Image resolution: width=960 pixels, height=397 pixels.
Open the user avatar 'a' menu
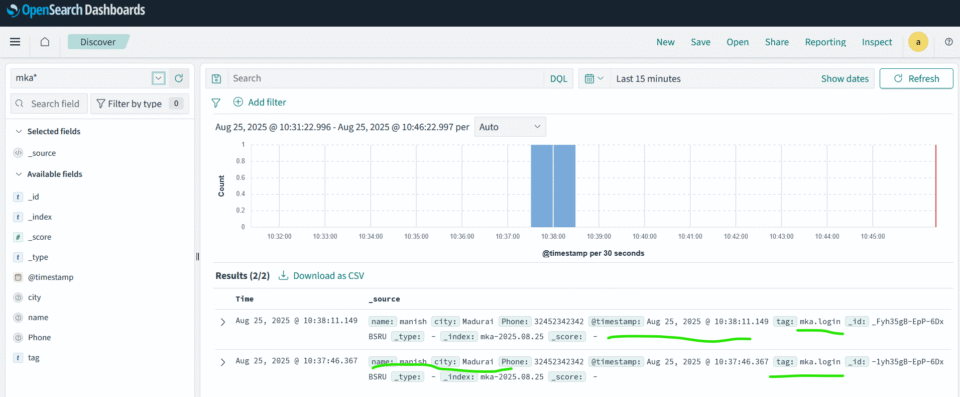[918, 42]
